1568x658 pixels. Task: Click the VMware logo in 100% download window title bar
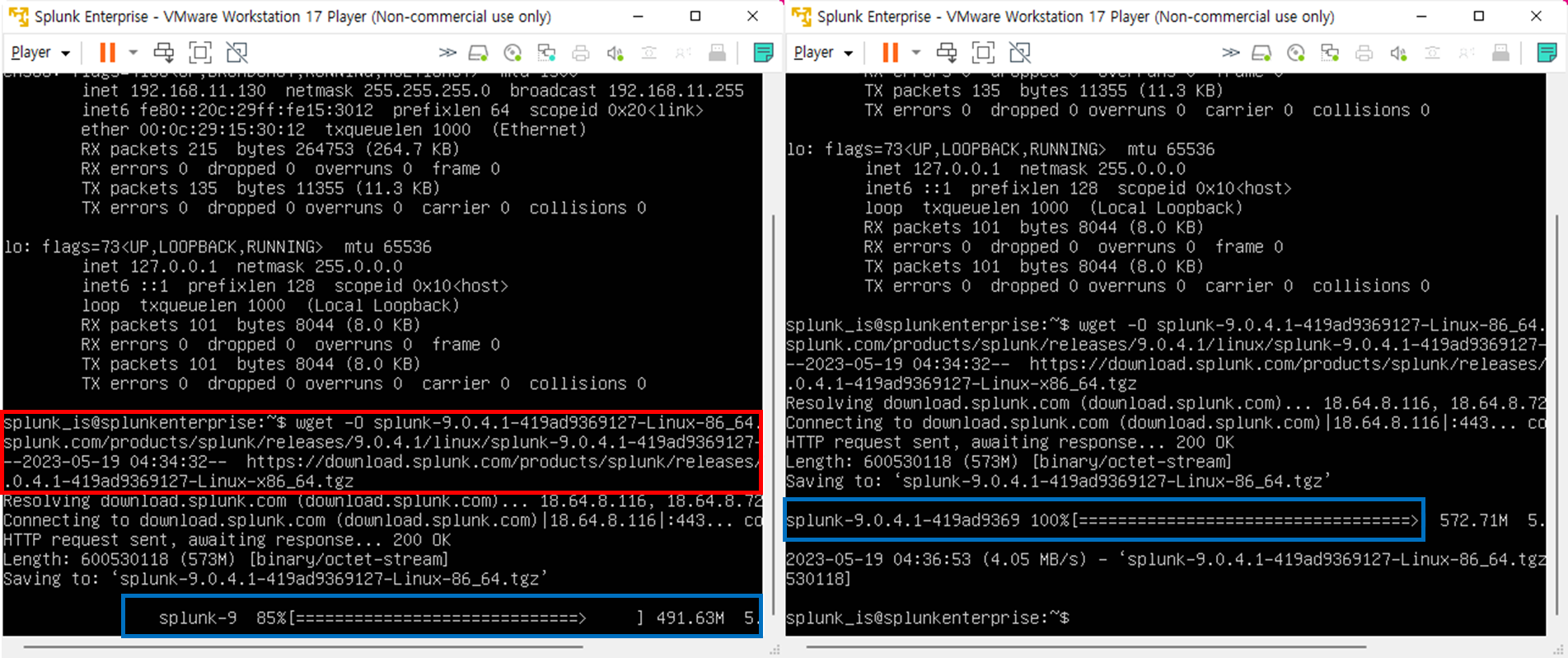(x=801, y=16)
